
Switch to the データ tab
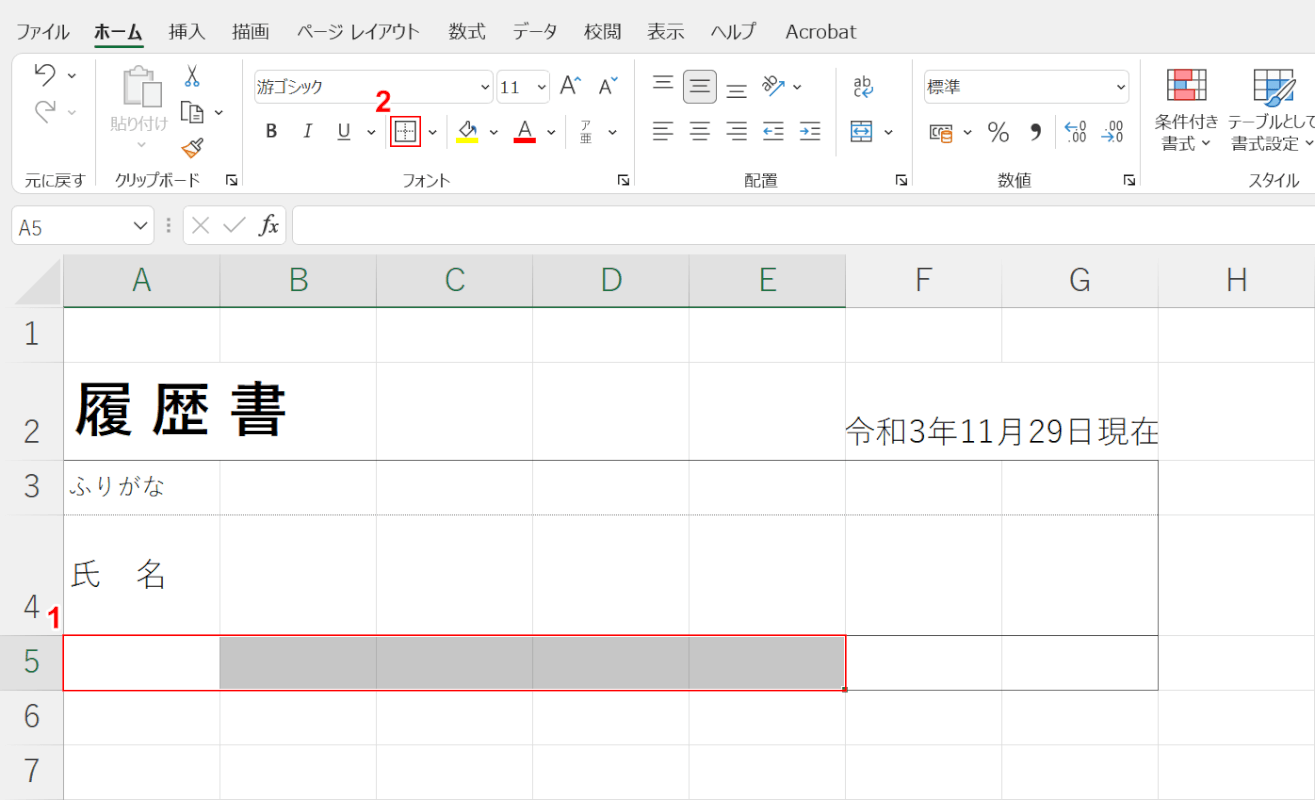[x=535, y=32]
